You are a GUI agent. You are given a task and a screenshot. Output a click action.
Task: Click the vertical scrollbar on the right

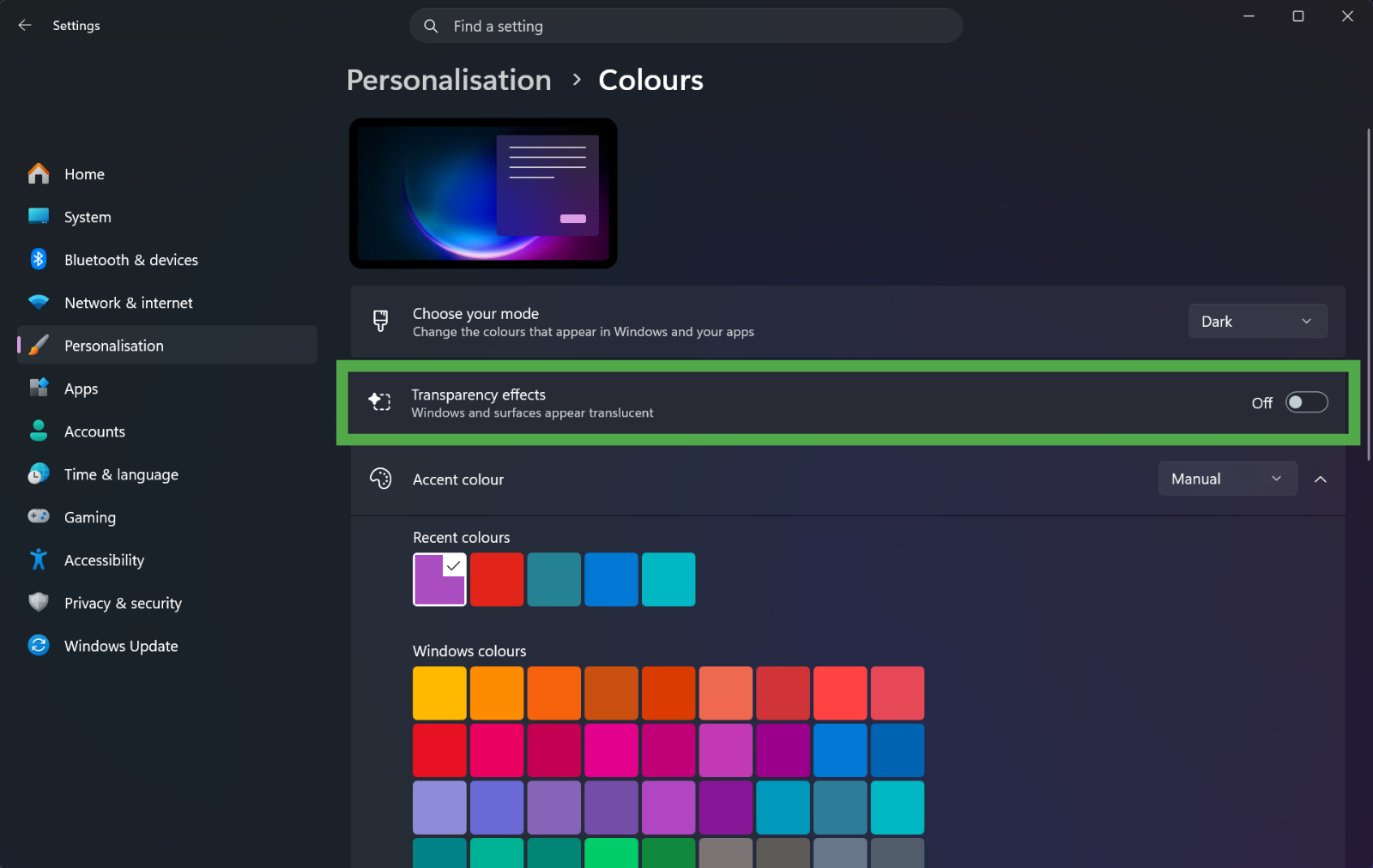[x=1368, y=295]
